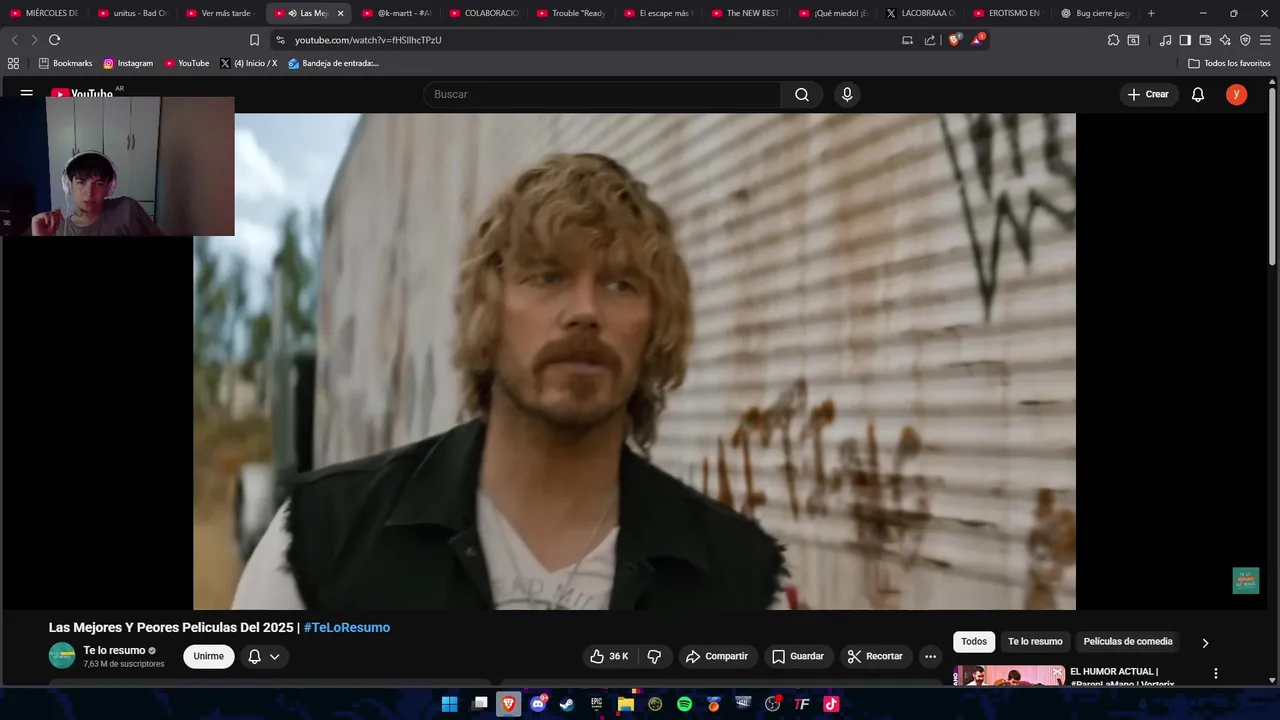Select the Películas de comedia chip
The width and height of the screenshot is (1280, 720).
(x=1128, y=642)
